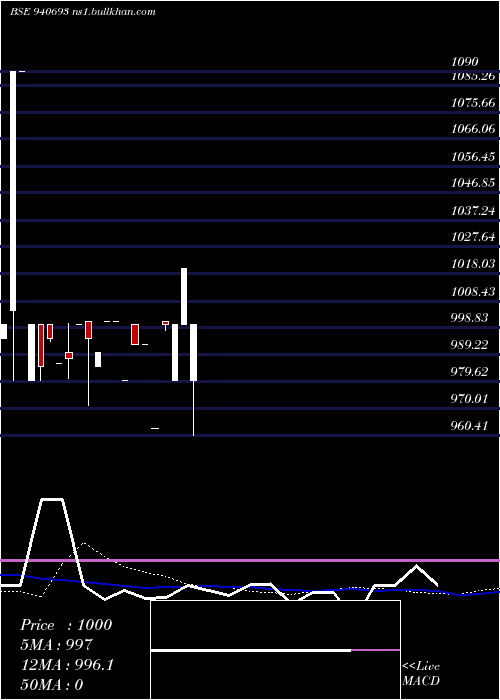Click the 1037.24 price axis label
The width and height of the screenshot is (500, 700).
[x=473, y=210]
